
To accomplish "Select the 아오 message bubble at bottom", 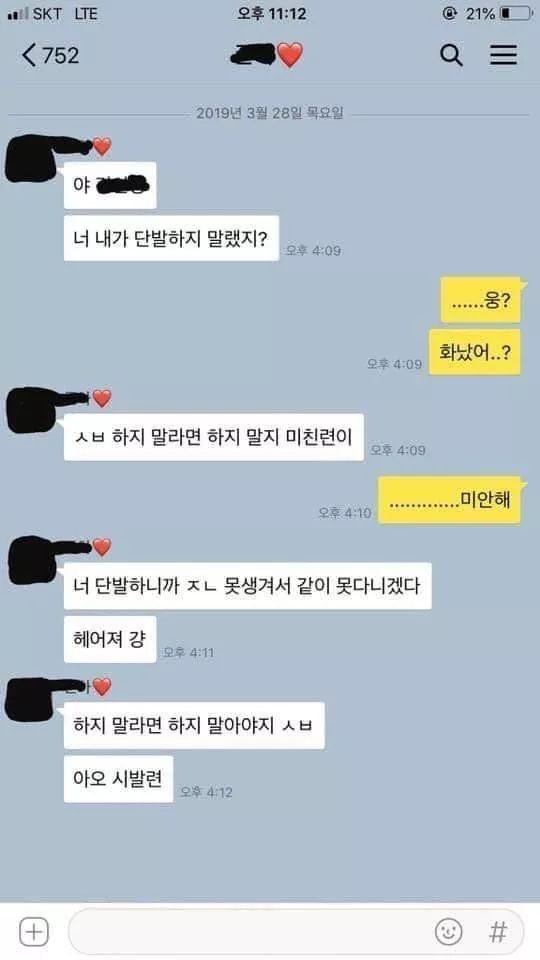I will point(118,779).
